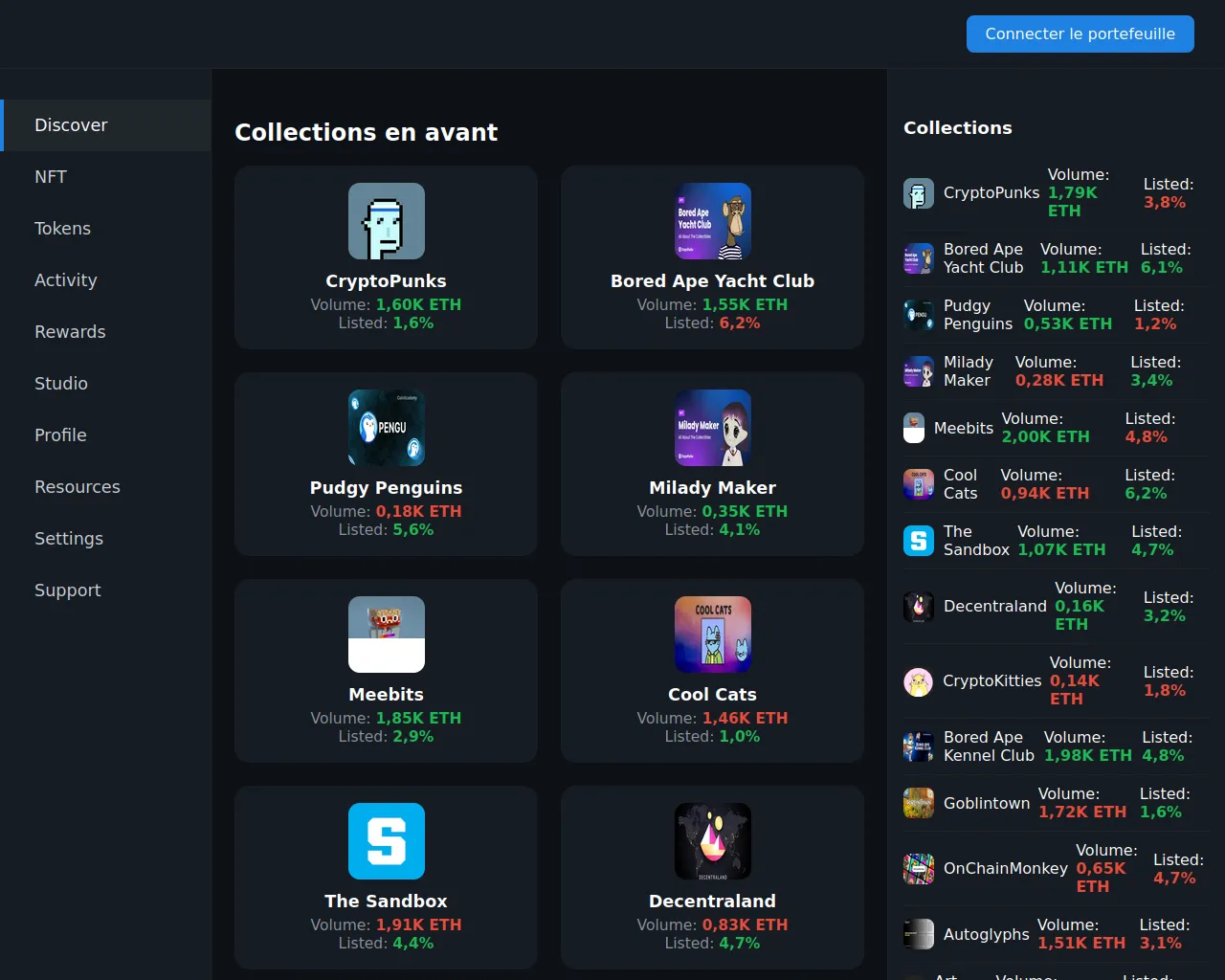Image resolution: width=1225 pixels, height=980 pixels.
Task: Select Goblintown name in Collections list
Action: pyautogui.click(x=987, y=803)
